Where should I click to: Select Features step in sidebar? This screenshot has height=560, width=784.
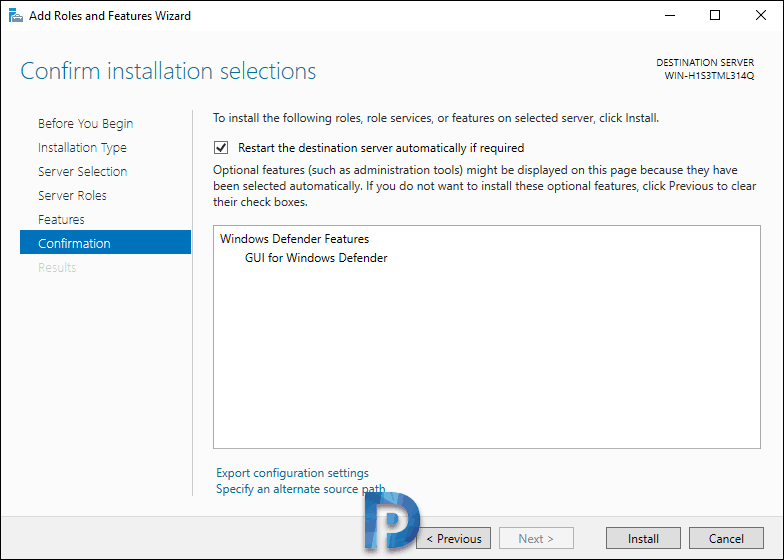[x=61, y=220]
